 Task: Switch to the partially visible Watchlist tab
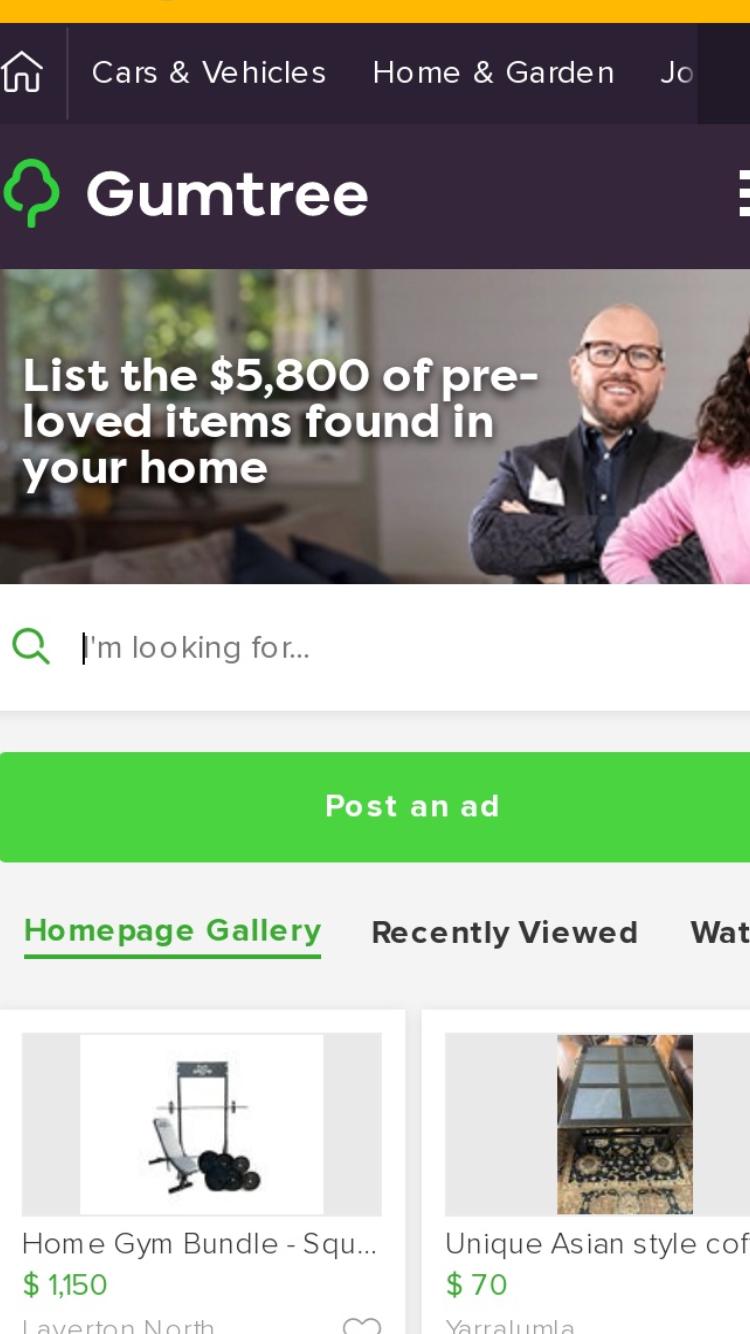[720, 932]
